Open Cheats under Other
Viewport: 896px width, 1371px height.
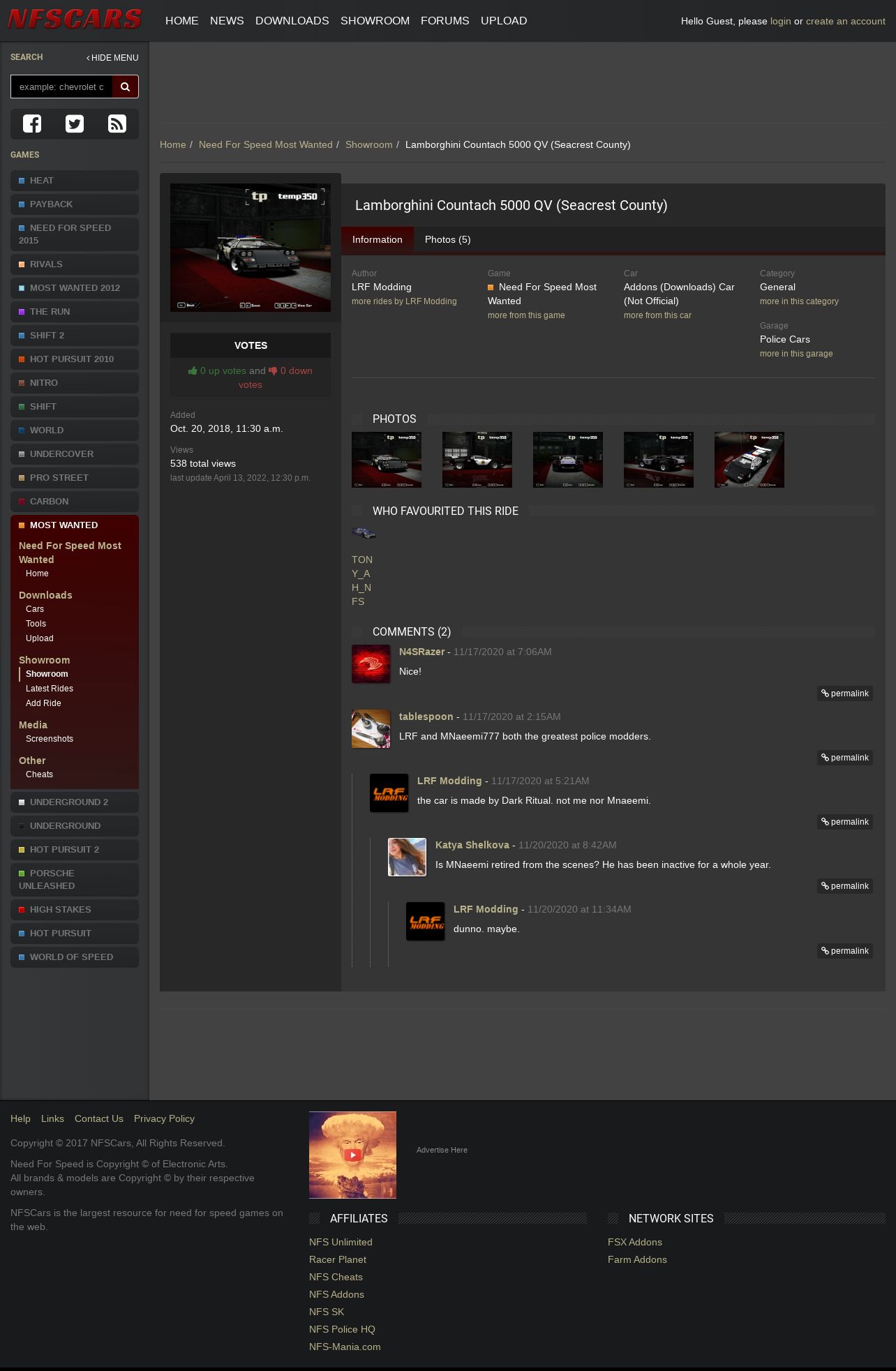pos(39,774)
